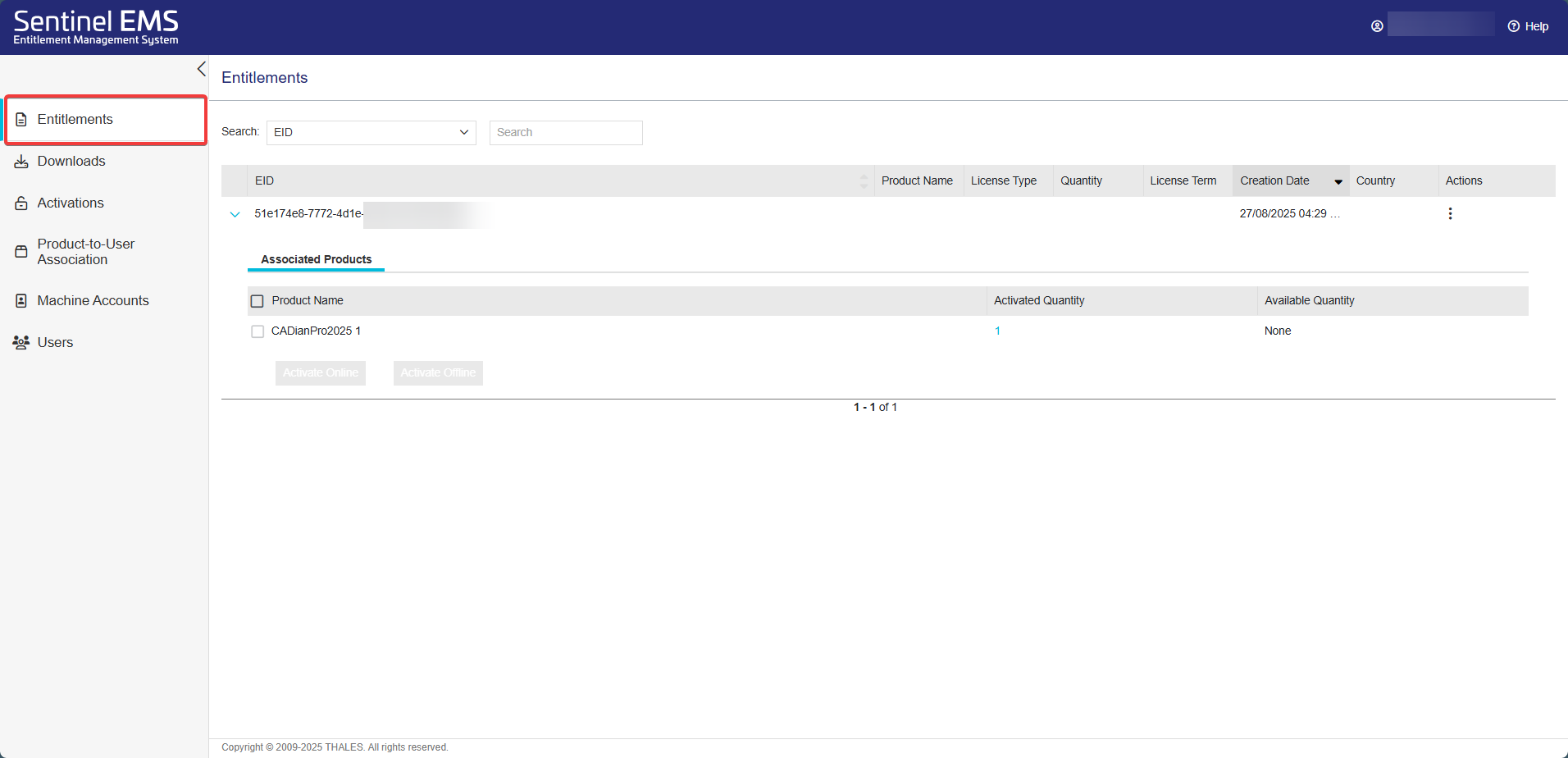Open the three-dot Actions menu for entitlement
This screenshot has width=1568, height=758.
coord(1450,213)
